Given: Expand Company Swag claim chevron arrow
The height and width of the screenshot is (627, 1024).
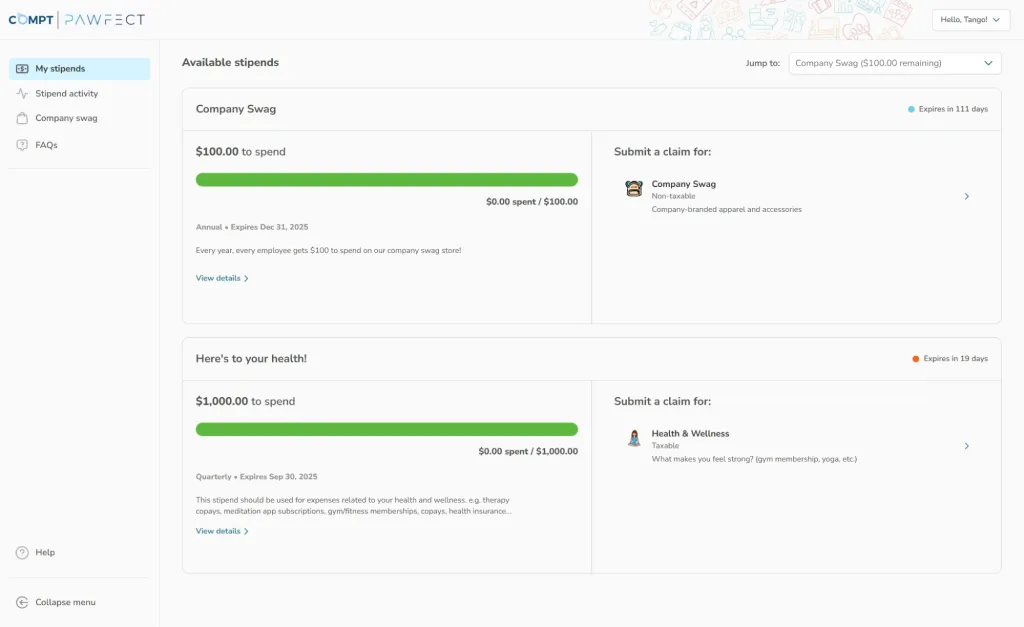Looking at the screenshot, I should pyautogui.click(x=966, y=197).
